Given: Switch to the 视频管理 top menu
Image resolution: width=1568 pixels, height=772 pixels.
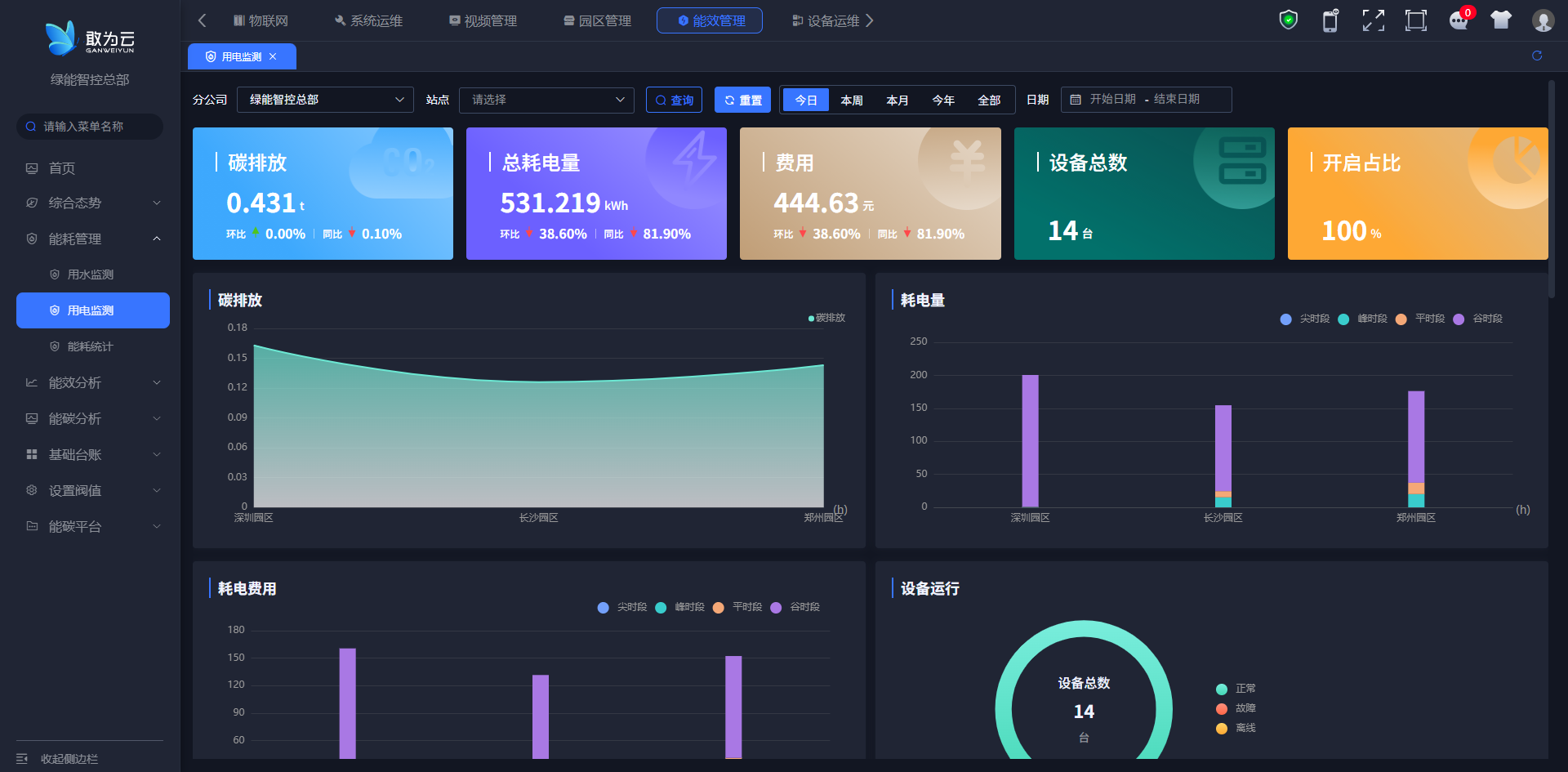Looking at the screenshot, I should click(x=483, y=20).
